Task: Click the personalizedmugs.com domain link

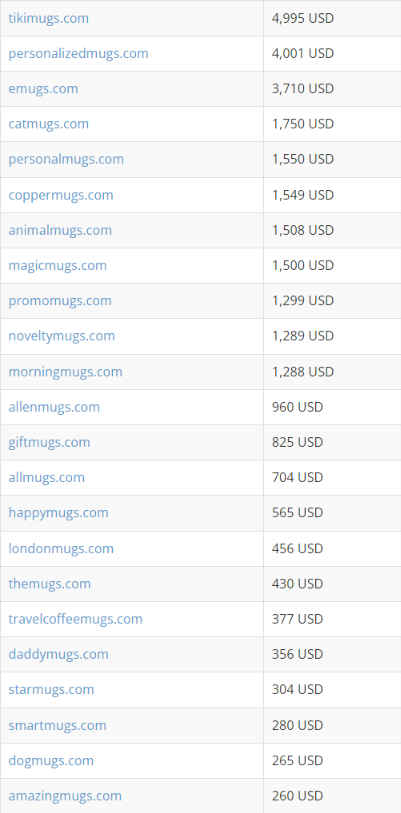Action: [x=78, y=53]
